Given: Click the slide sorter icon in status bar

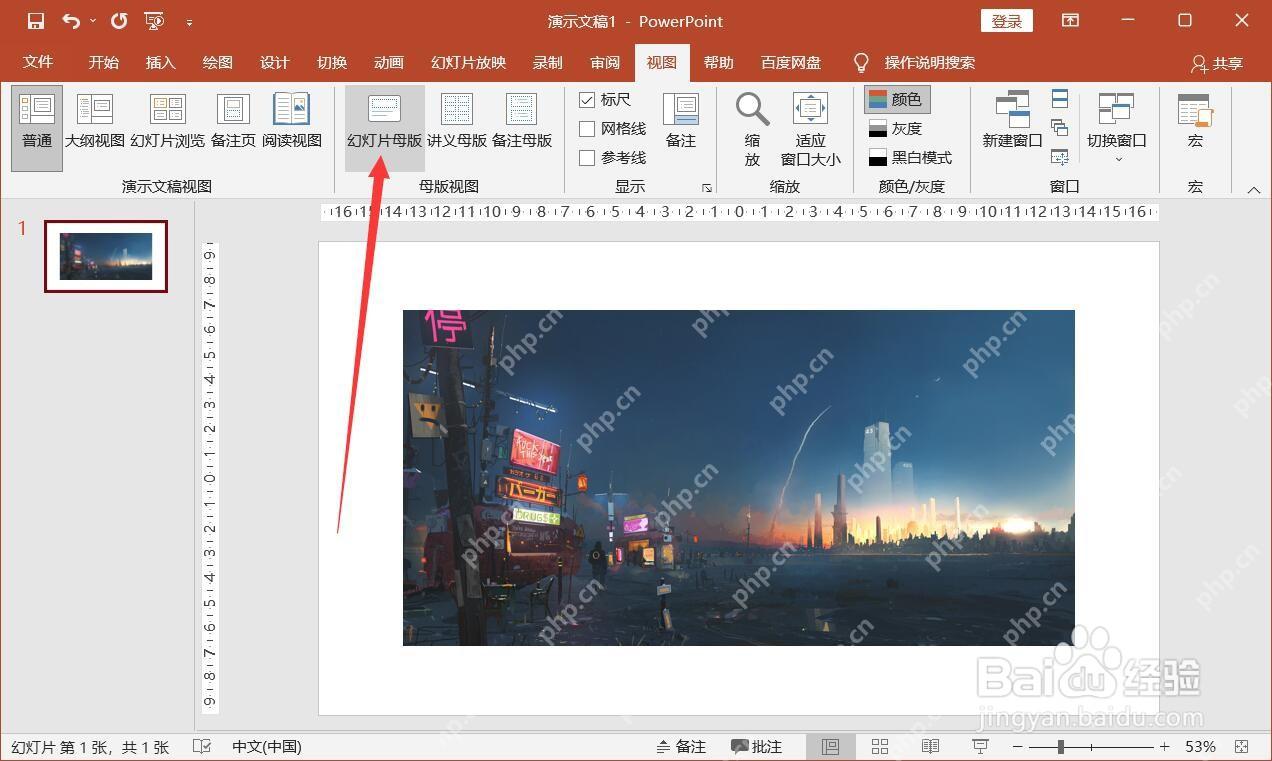Looking at the screenshot, I should click(880, 746).
